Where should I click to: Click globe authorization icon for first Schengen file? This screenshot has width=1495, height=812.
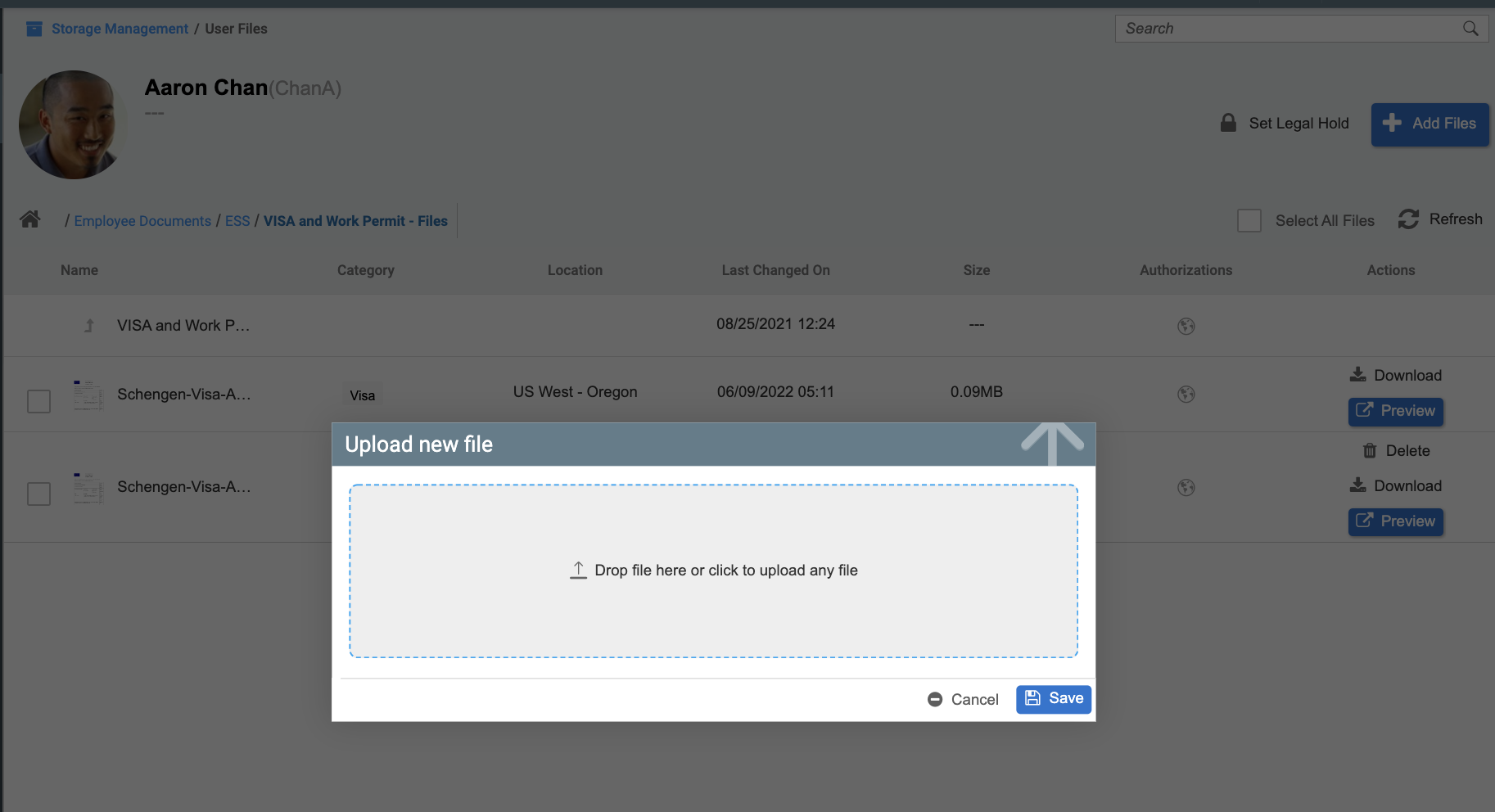pos(1186,395)
